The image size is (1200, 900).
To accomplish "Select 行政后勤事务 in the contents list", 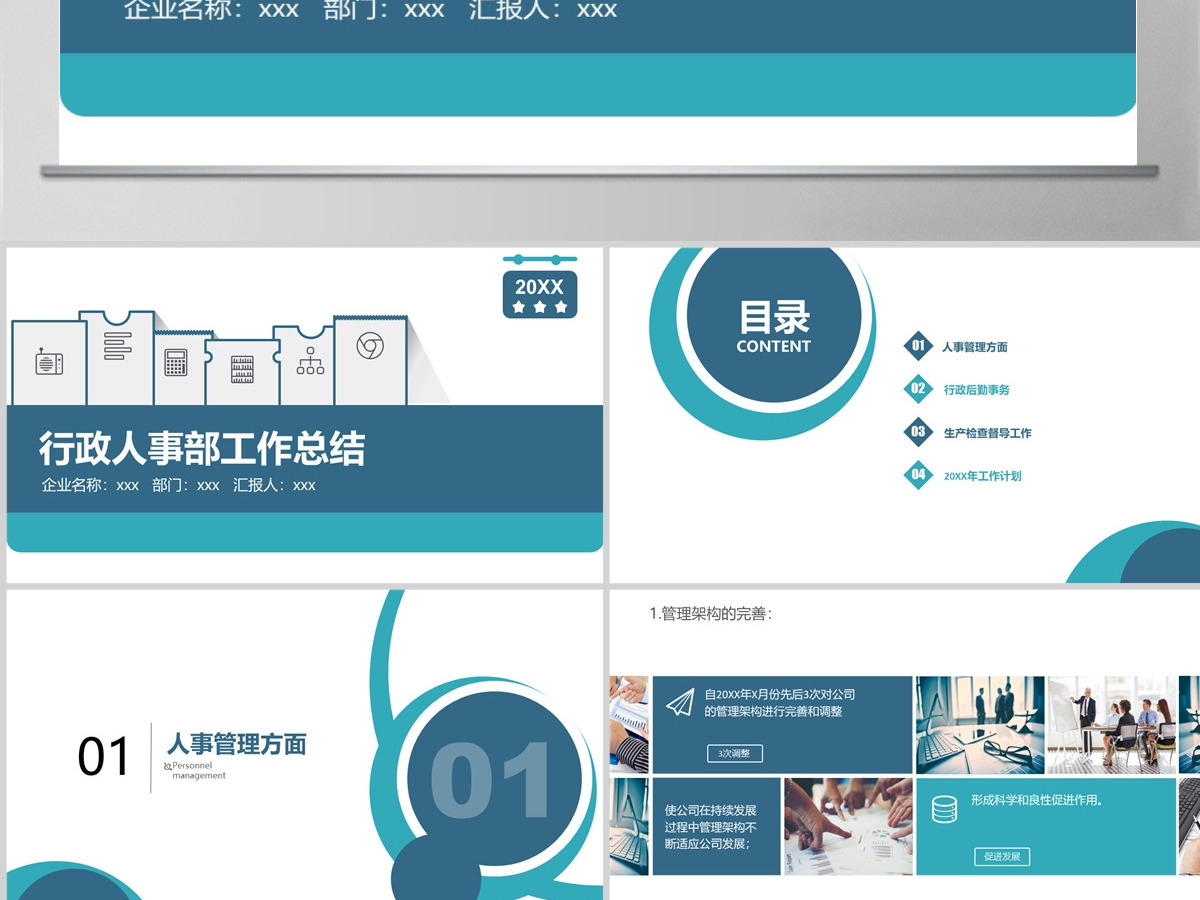I will pyautogui.click(x=977, y=390).
